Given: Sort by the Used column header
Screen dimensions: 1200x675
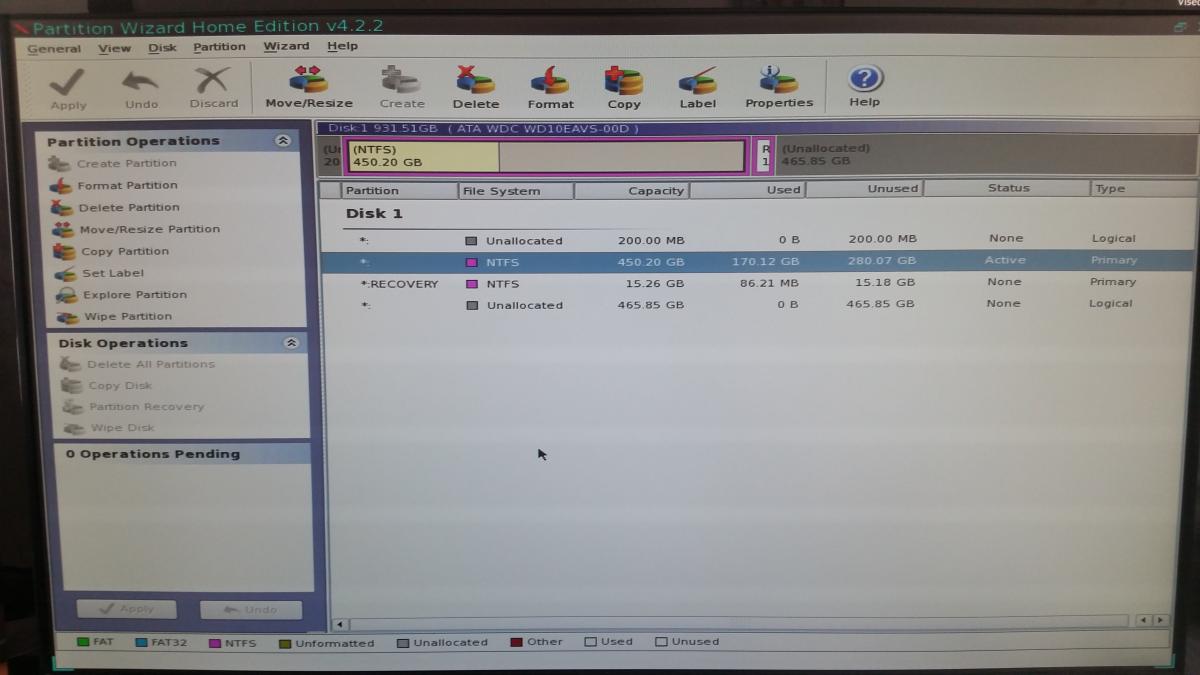Looking at the screenshot, I should click(748, 189).
